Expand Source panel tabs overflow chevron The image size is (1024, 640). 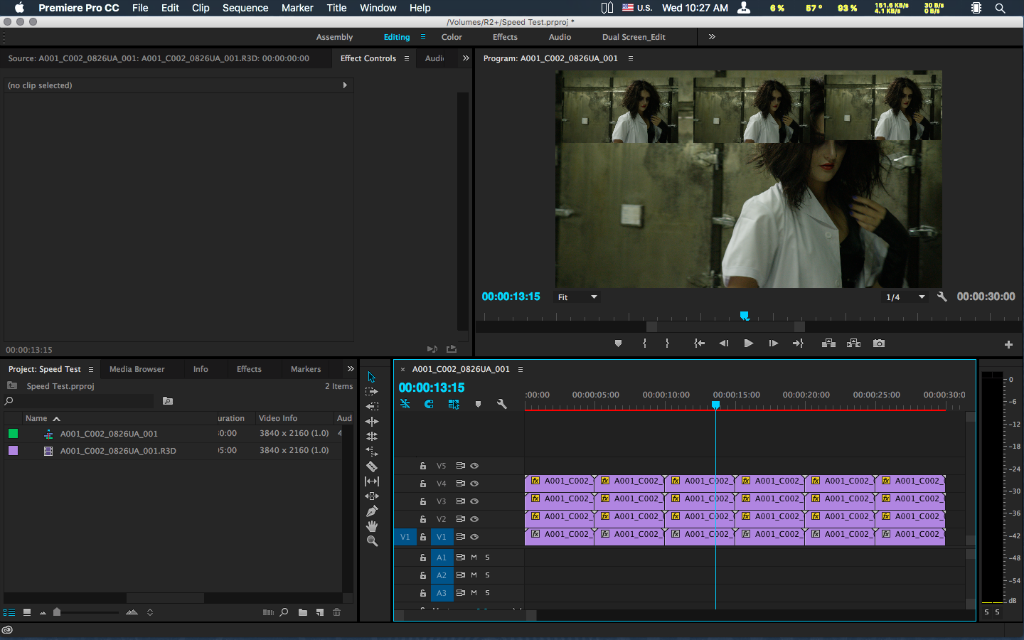click(466, 58)
